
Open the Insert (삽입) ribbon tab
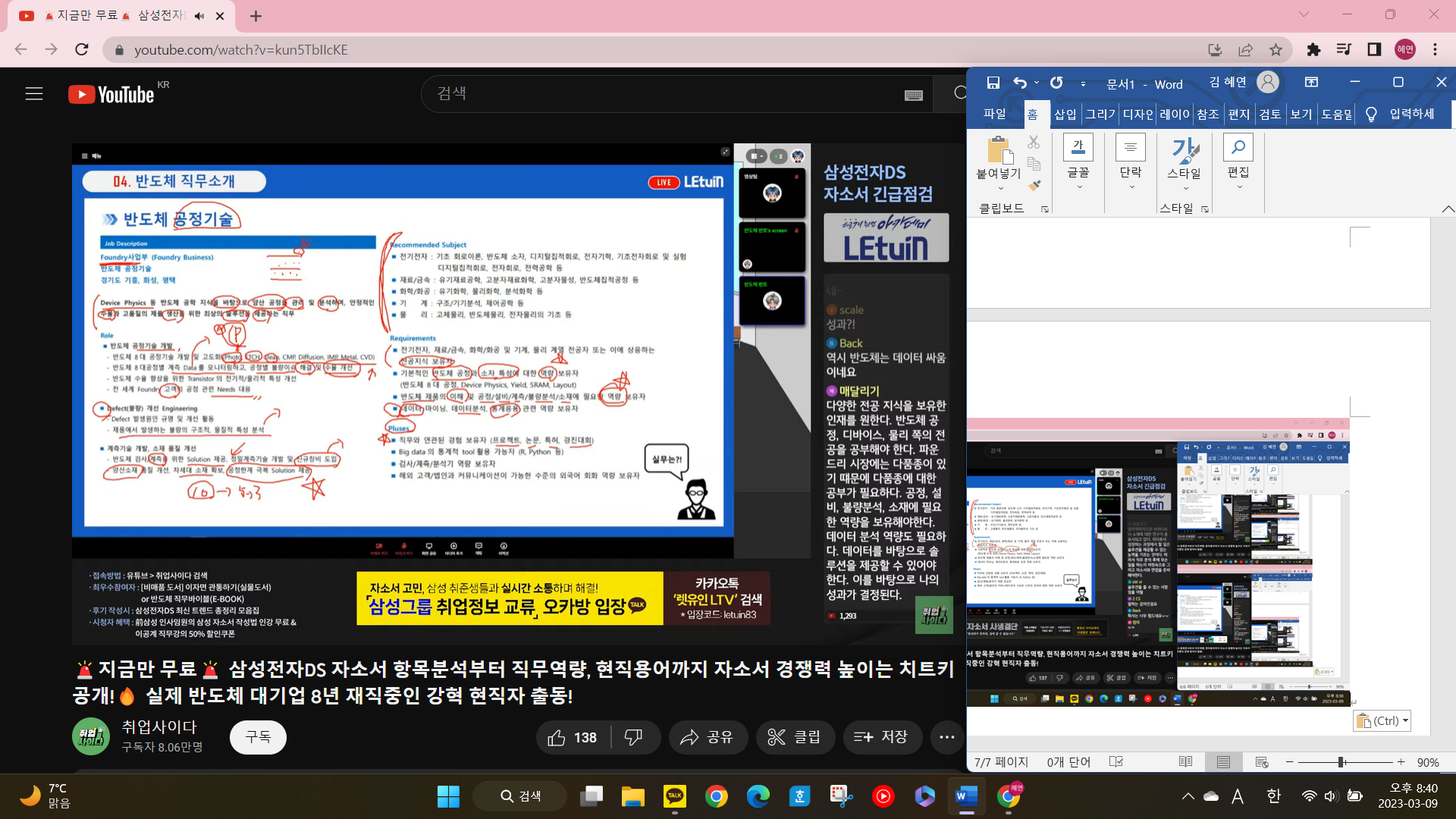pyautogui.click(x=1065, y=114)
